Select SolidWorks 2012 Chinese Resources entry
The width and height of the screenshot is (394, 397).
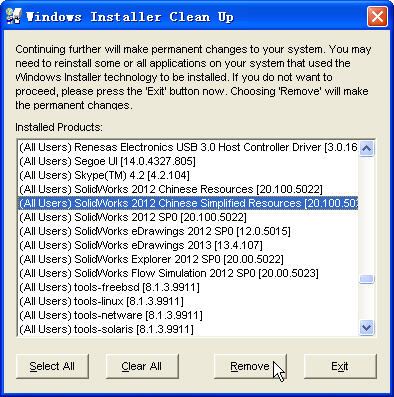(x=188, y=189)
